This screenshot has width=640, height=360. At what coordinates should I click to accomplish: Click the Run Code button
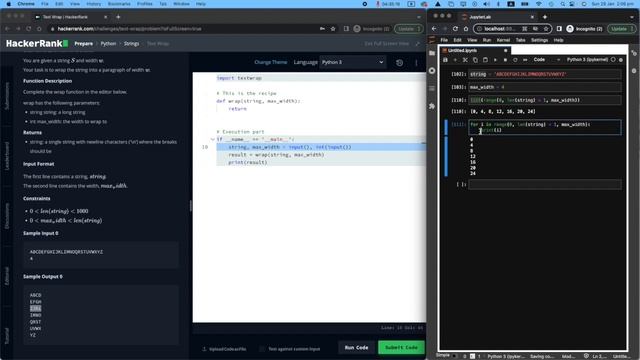coord(356,348)
